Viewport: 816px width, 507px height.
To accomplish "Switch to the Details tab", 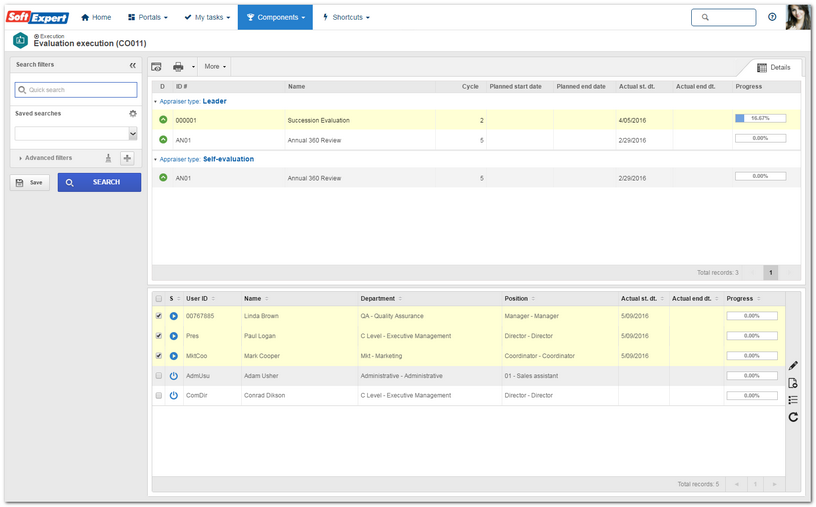I will (x=773, y=68).
